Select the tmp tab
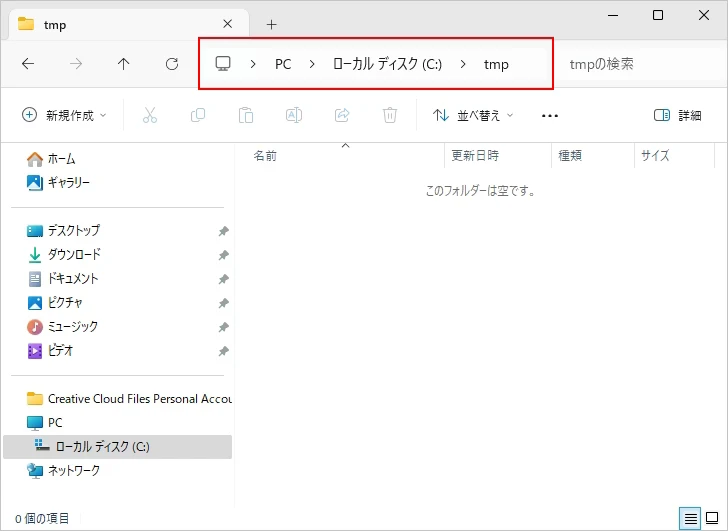Image resolution: width=728 pixels, height=531 pixels. [x=120, y=24]
